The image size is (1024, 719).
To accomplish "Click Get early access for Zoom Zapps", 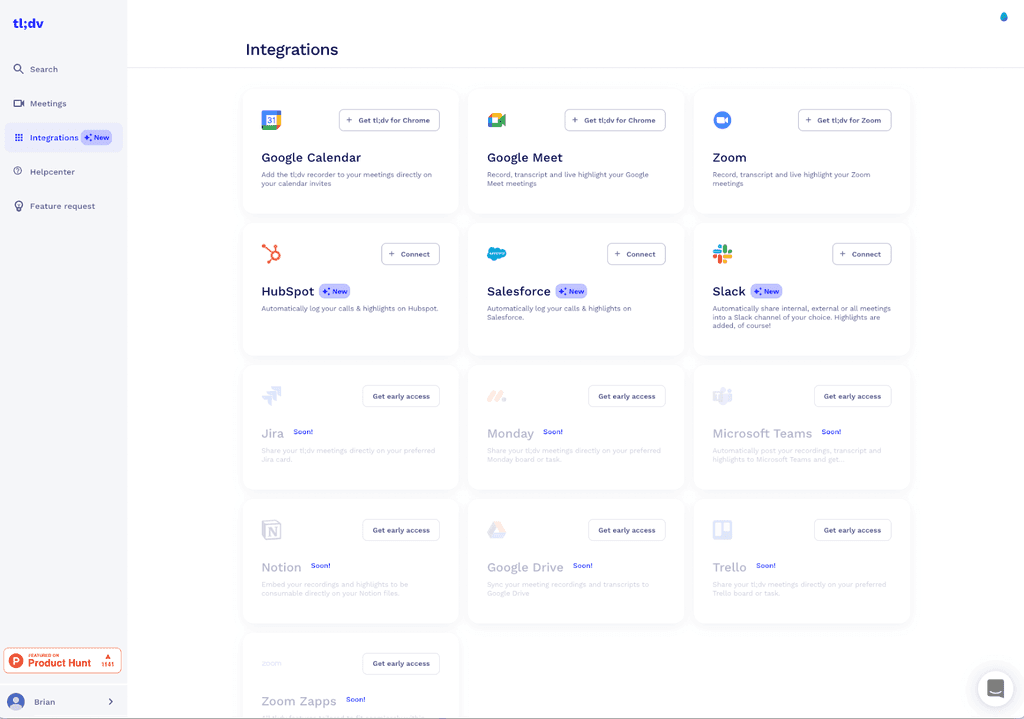I will pos(400,663).
